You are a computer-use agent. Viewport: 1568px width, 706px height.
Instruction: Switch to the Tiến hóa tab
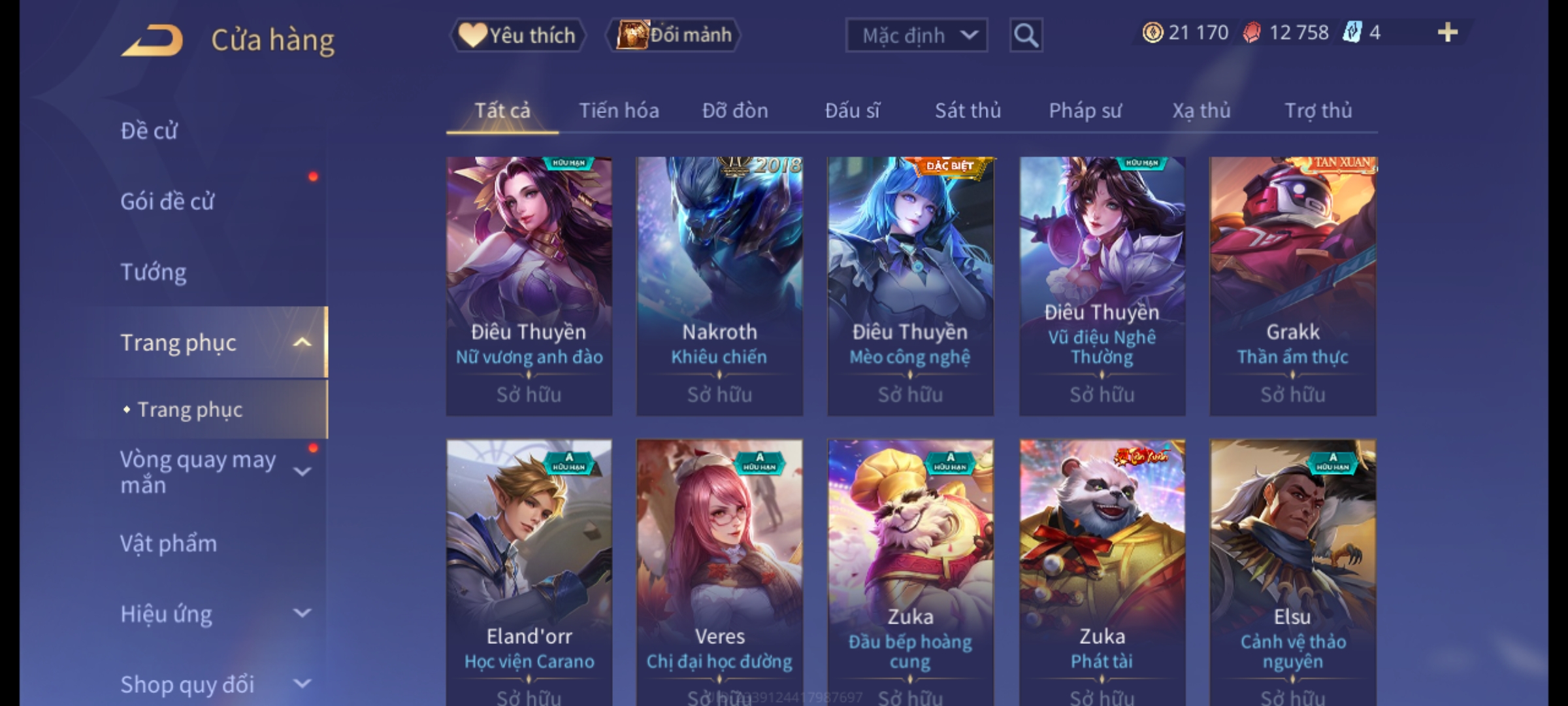[x=619, y=110]
